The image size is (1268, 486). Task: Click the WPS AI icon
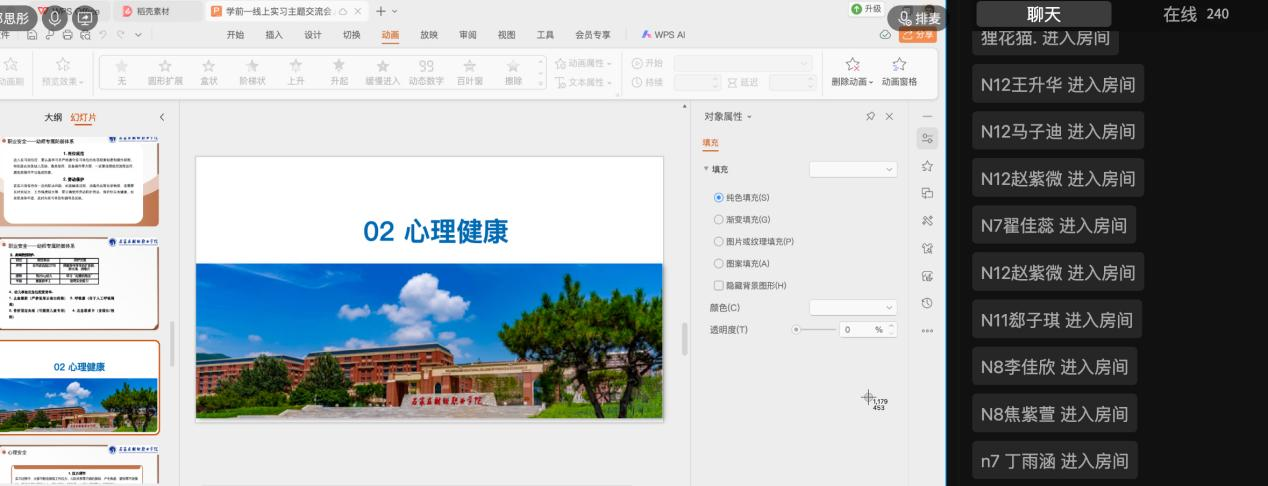coord(664,34)
